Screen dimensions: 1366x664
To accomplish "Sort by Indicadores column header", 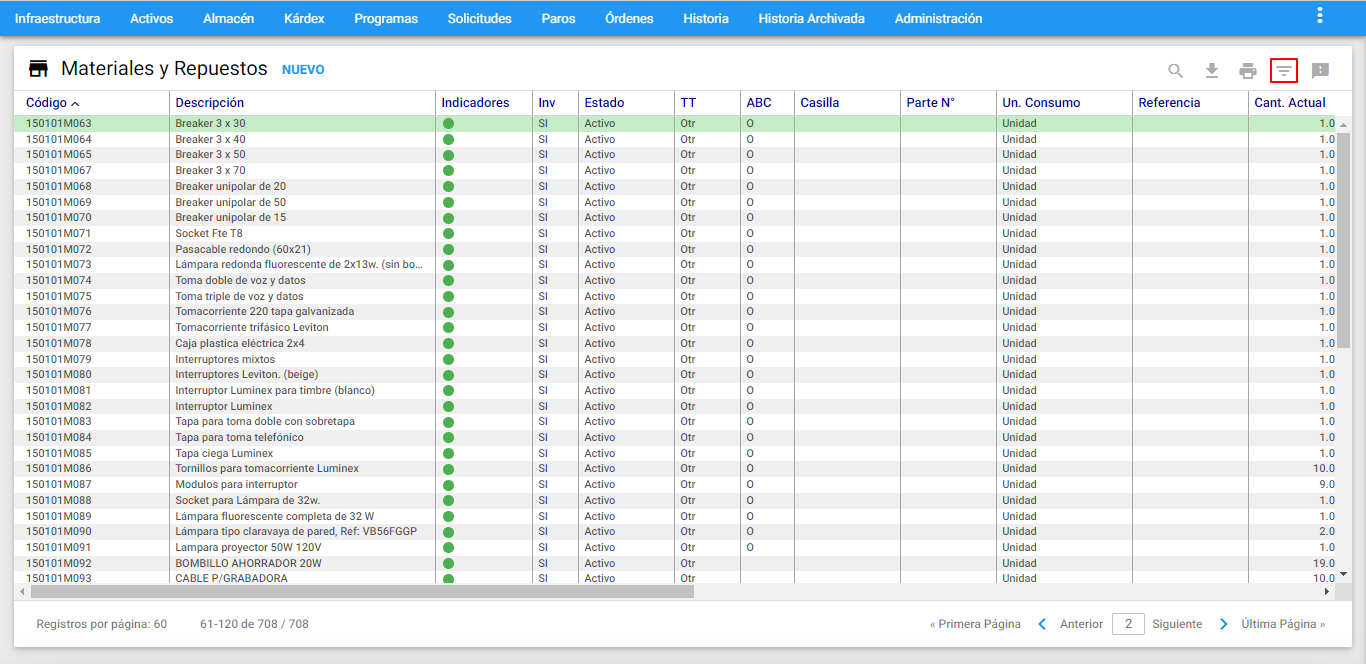I will click(475, 102).
